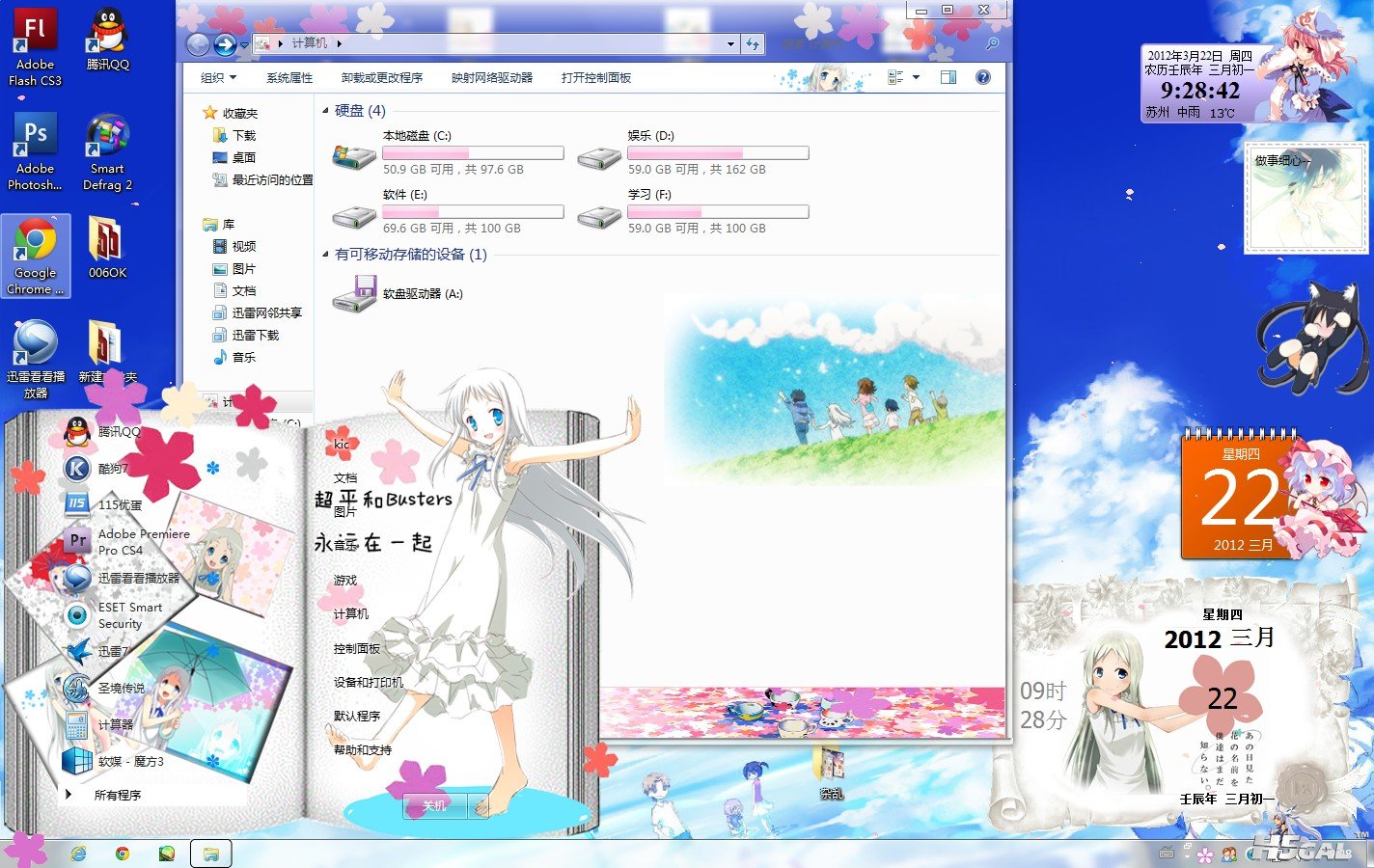
Task: Launch 酷狗7 from the Start menu
Action: 96,469
